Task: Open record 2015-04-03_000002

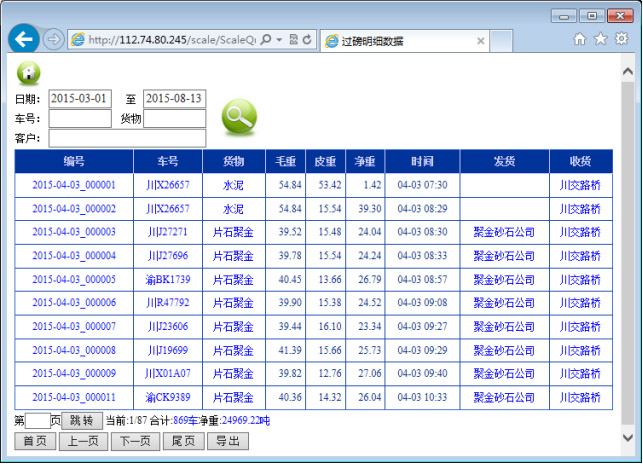Action: click(x=74, y=209)
